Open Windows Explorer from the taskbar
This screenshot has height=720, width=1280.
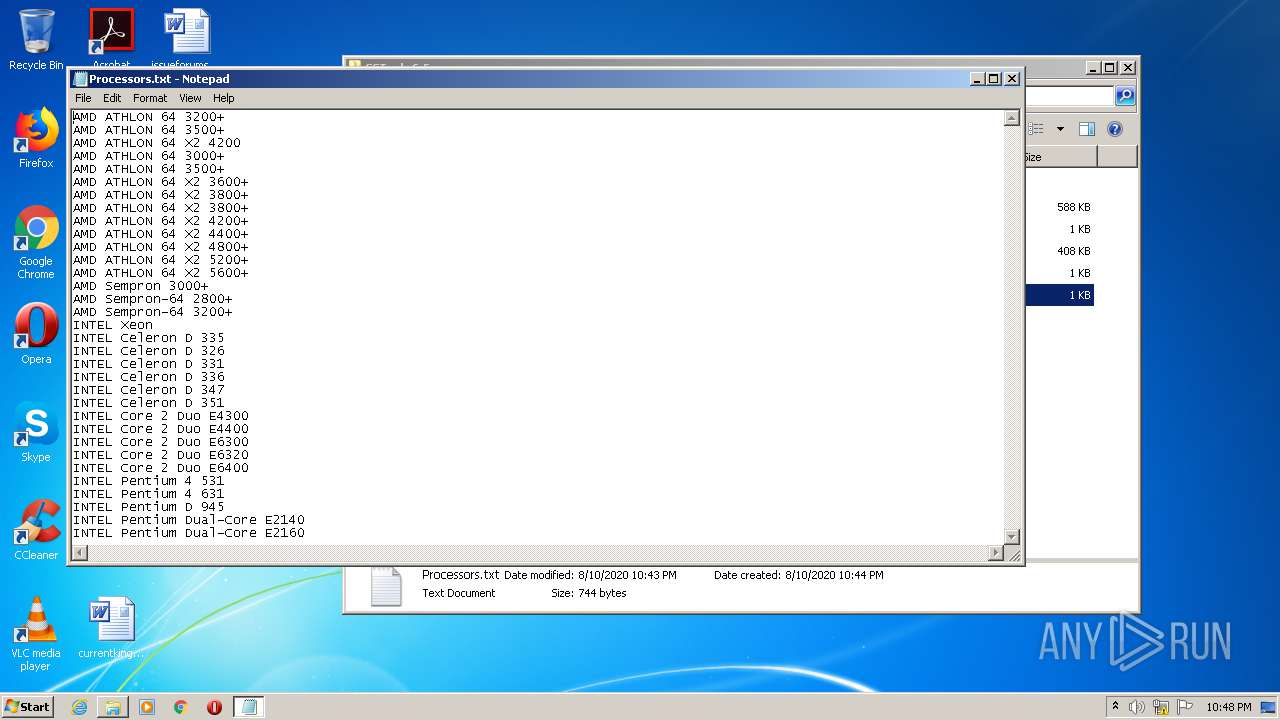tap(113, 707)
